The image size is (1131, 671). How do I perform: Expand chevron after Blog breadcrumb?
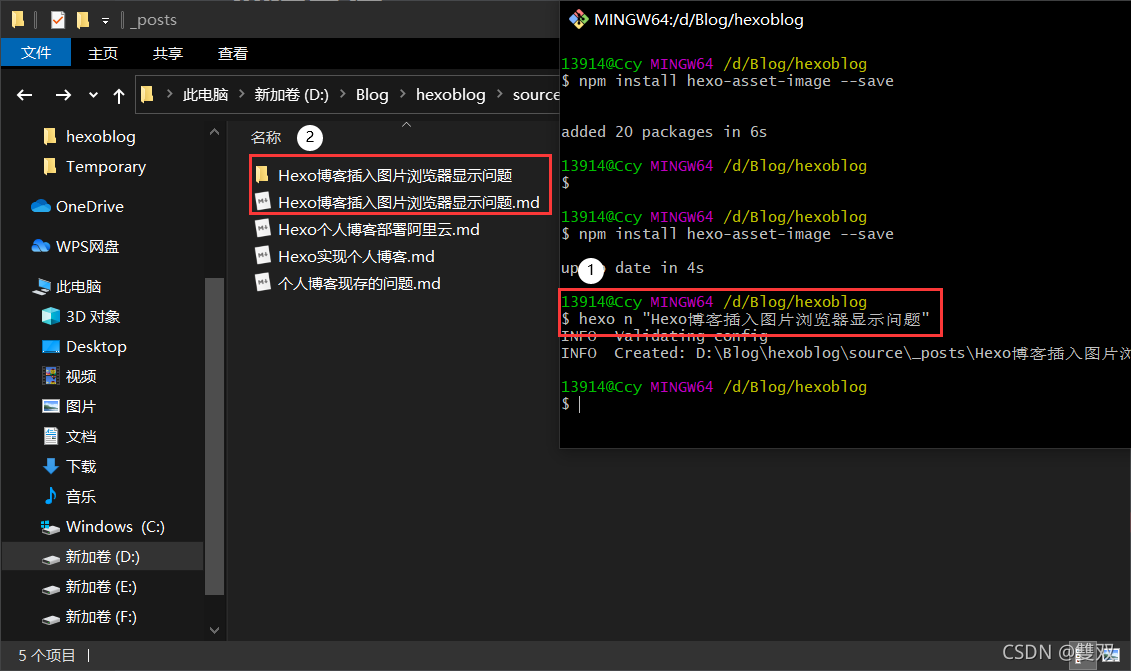pos(402,94)
